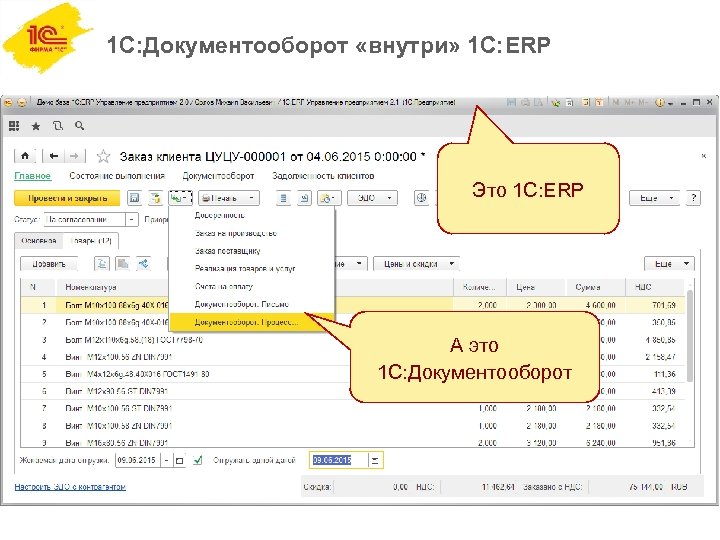Switch to the Товары (12) tab
720x540 pixels.
tap(91, 241)
